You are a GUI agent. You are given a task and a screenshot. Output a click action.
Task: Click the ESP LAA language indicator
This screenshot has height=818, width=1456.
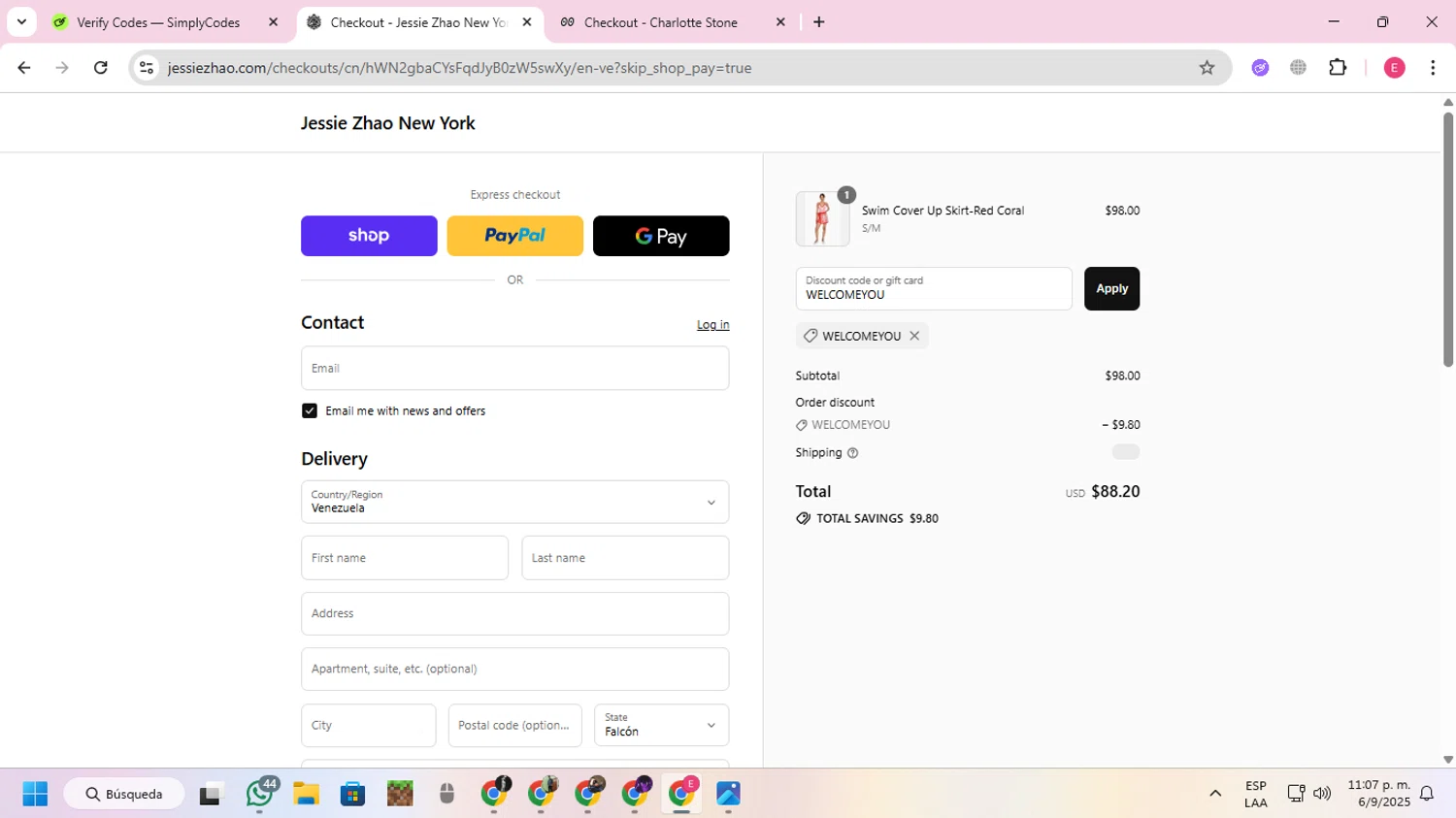(1256, 794)
